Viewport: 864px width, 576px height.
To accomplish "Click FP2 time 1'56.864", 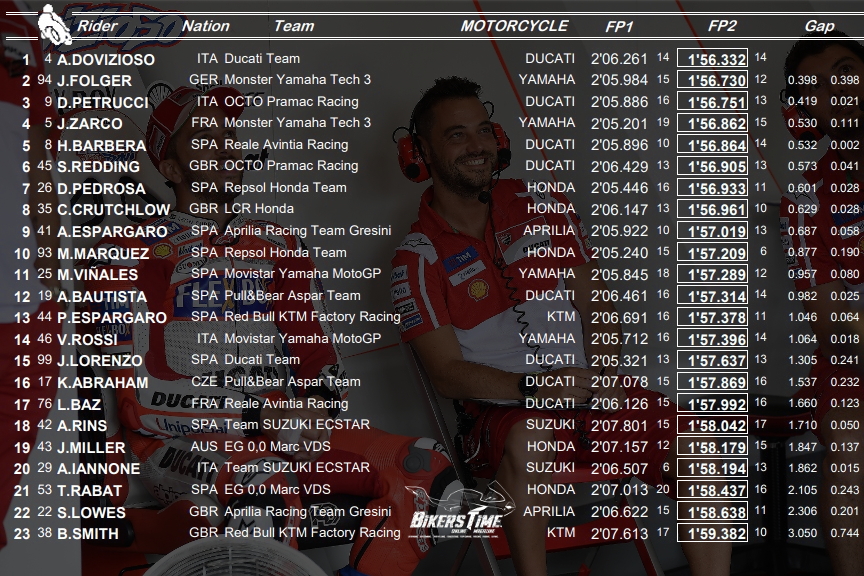I will (x=712, y=145).
